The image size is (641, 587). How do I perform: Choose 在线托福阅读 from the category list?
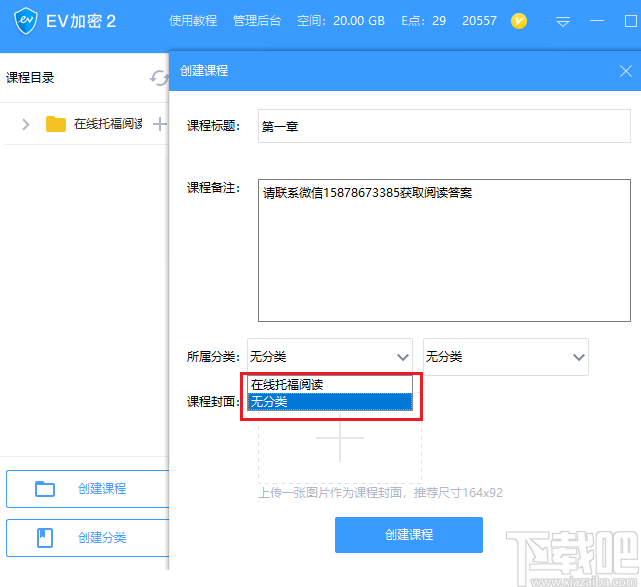329,385
